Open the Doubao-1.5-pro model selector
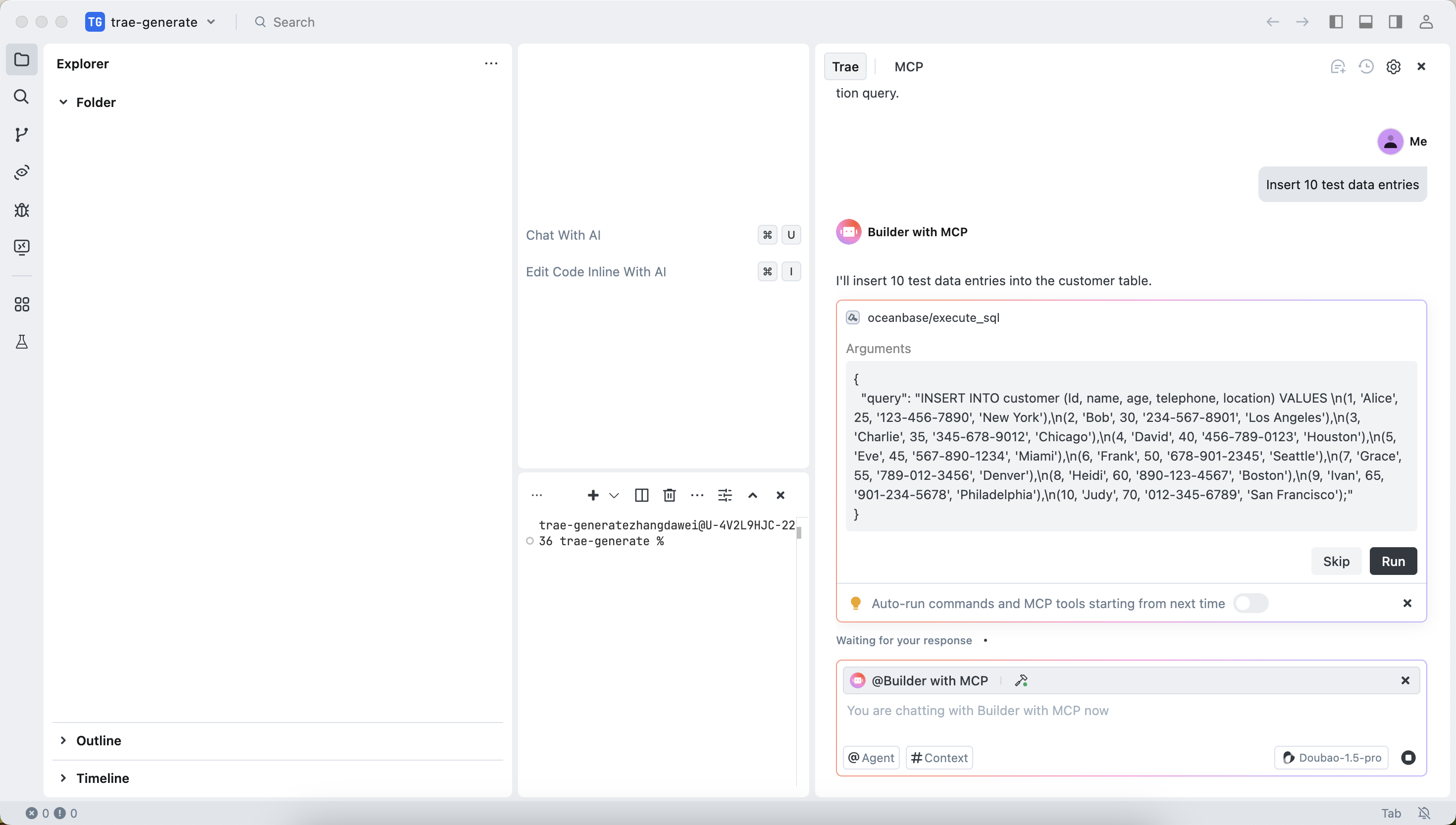The height and width of the screenshot is (825, 1456). coord(1331,758)
